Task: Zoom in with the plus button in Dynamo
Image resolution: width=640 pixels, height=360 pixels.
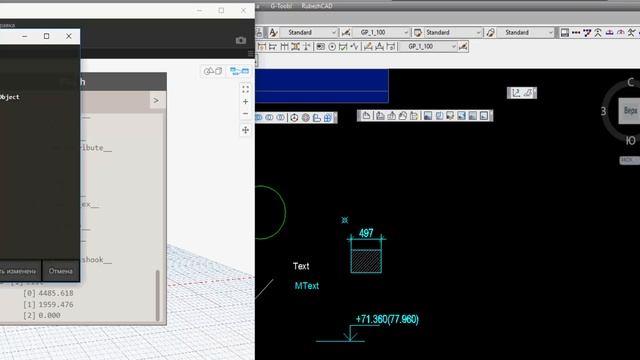Action: [245, 102]
